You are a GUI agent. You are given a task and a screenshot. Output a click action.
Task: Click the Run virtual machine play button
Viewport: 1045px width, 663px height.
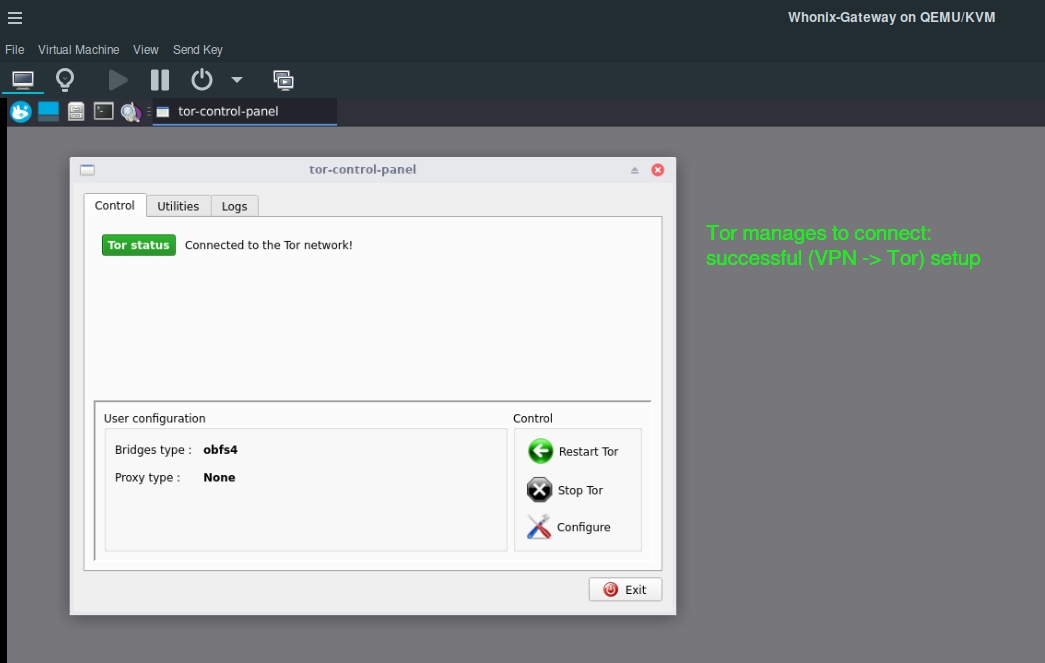tap(118, 81)
